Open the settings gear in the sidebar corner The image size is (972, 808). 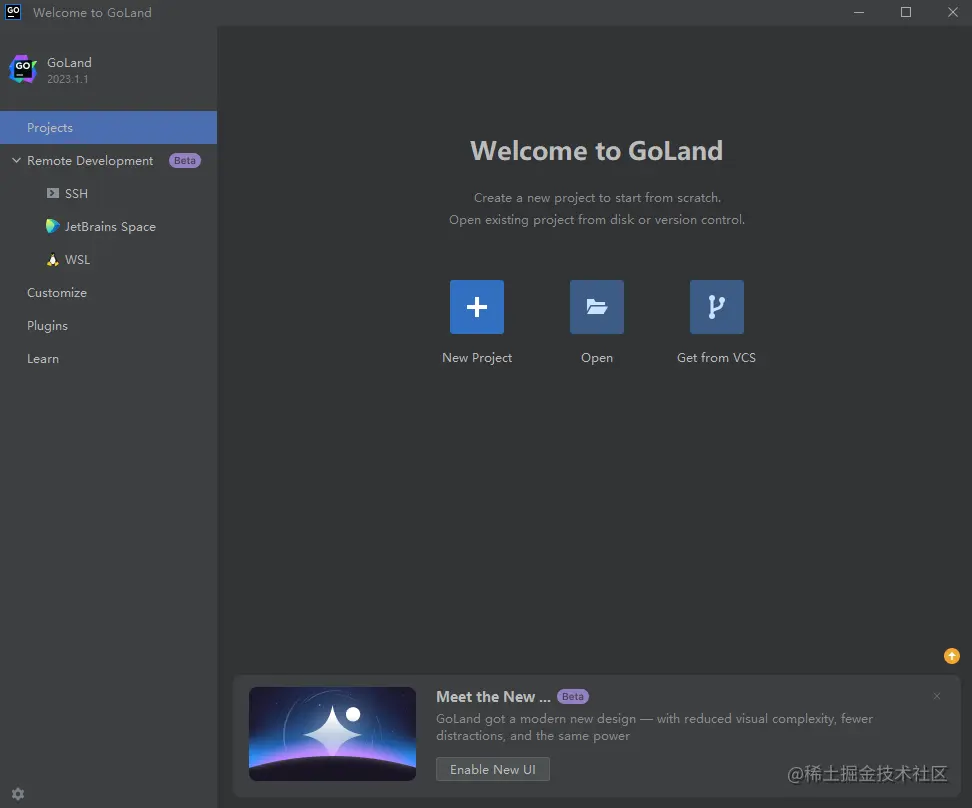click(x=18, y=794)
